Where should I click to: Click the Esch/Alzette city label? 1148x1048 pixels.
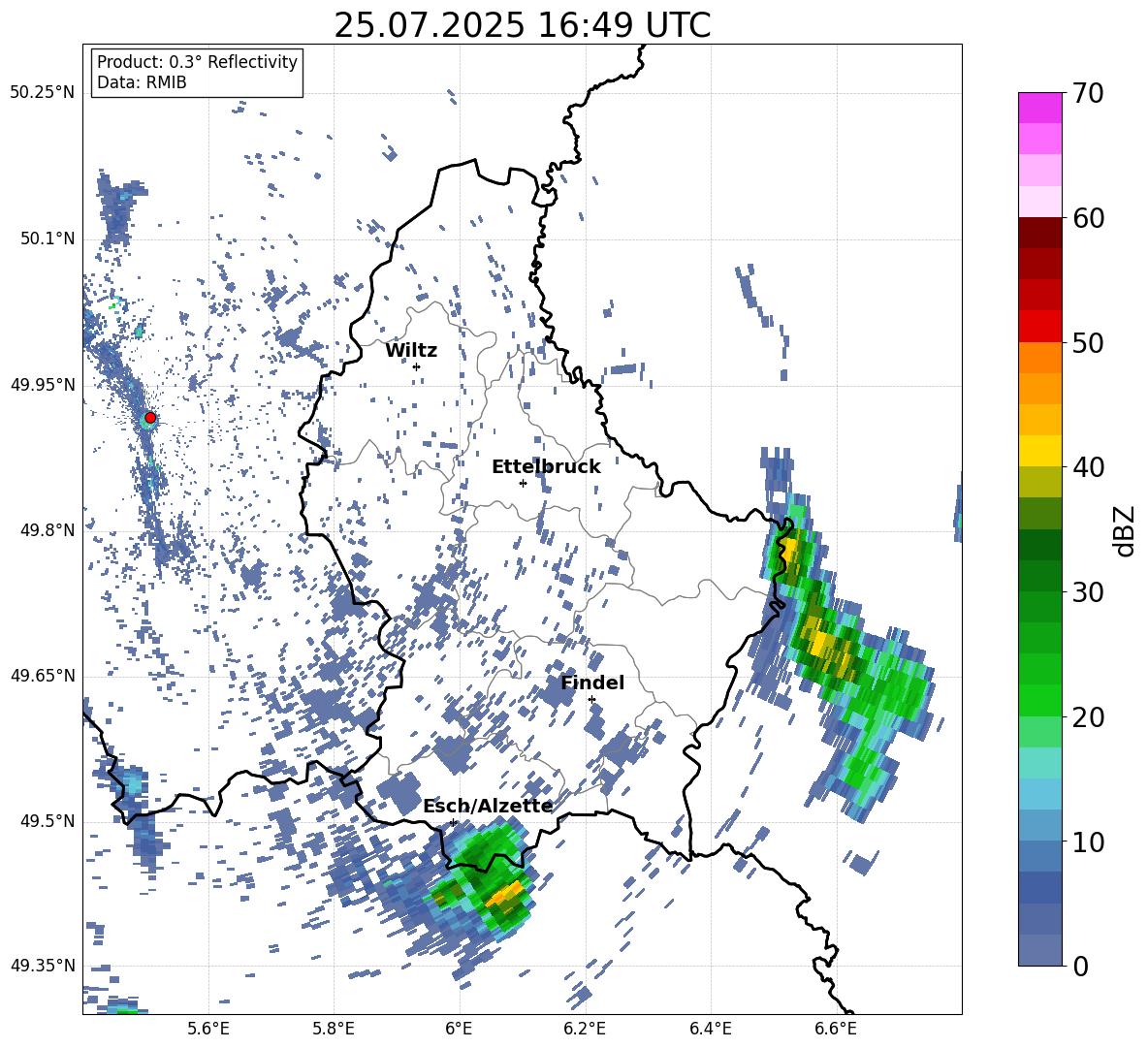tap(488, 806)
